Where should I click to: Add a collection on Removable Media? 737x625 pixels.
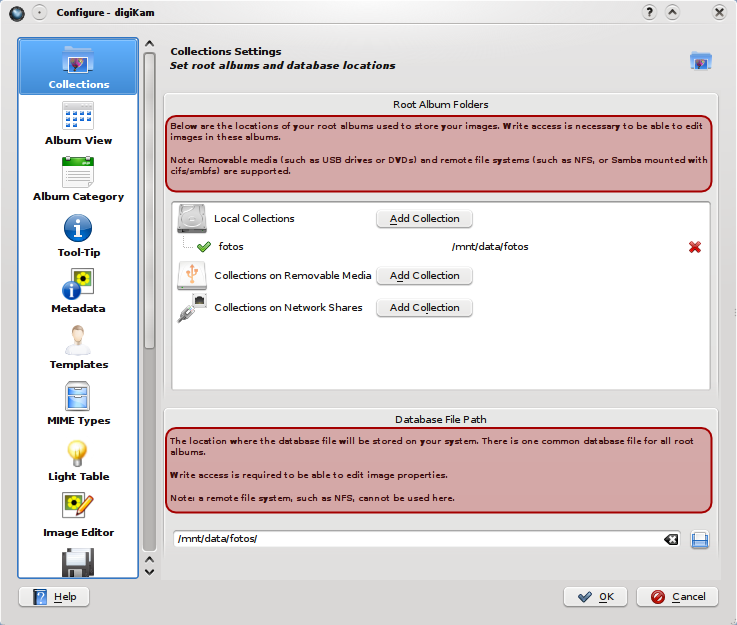tap(424, 276)
